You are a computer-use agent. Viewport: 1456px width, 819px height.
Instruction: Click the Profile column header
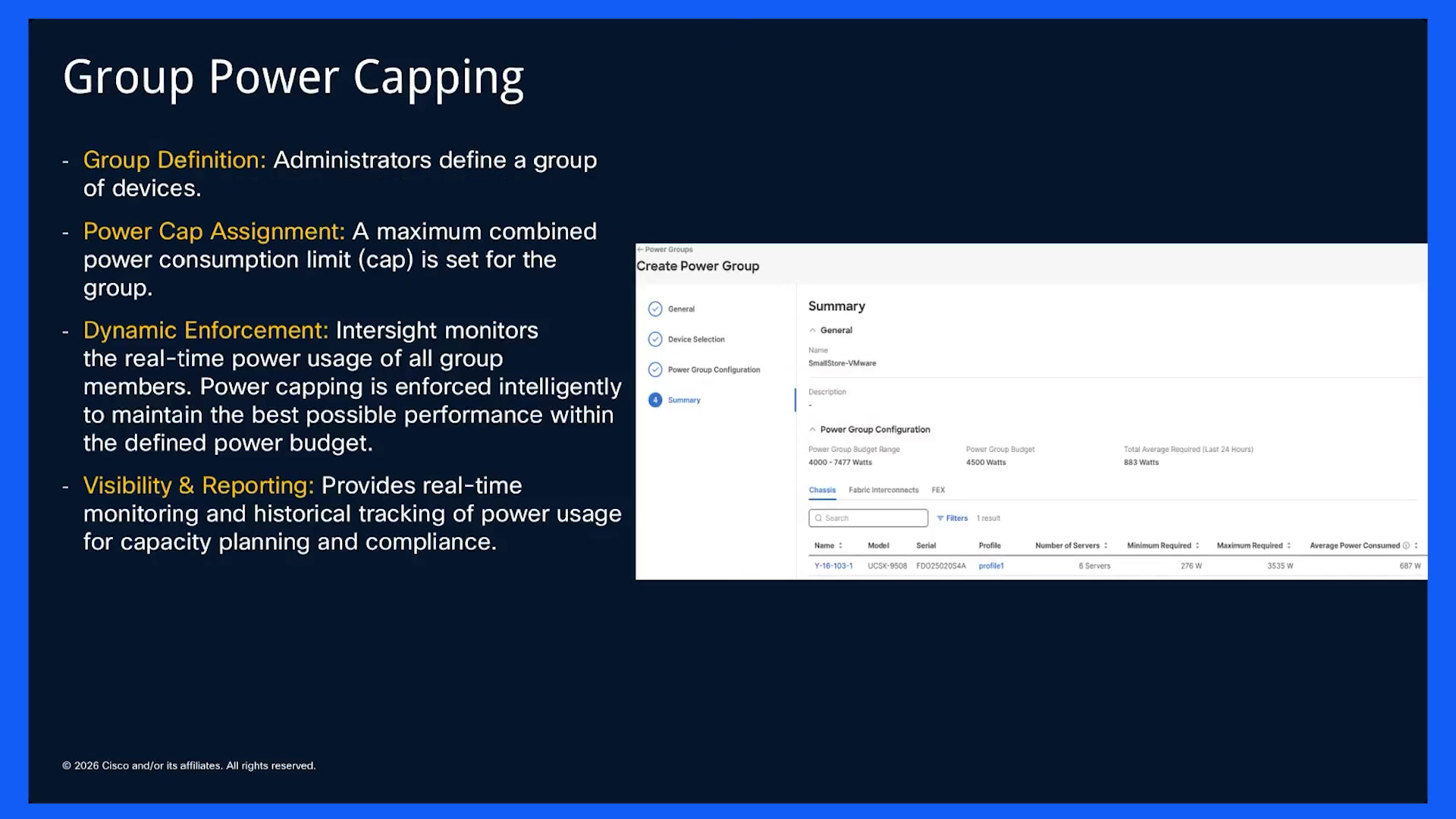point(990,545)
